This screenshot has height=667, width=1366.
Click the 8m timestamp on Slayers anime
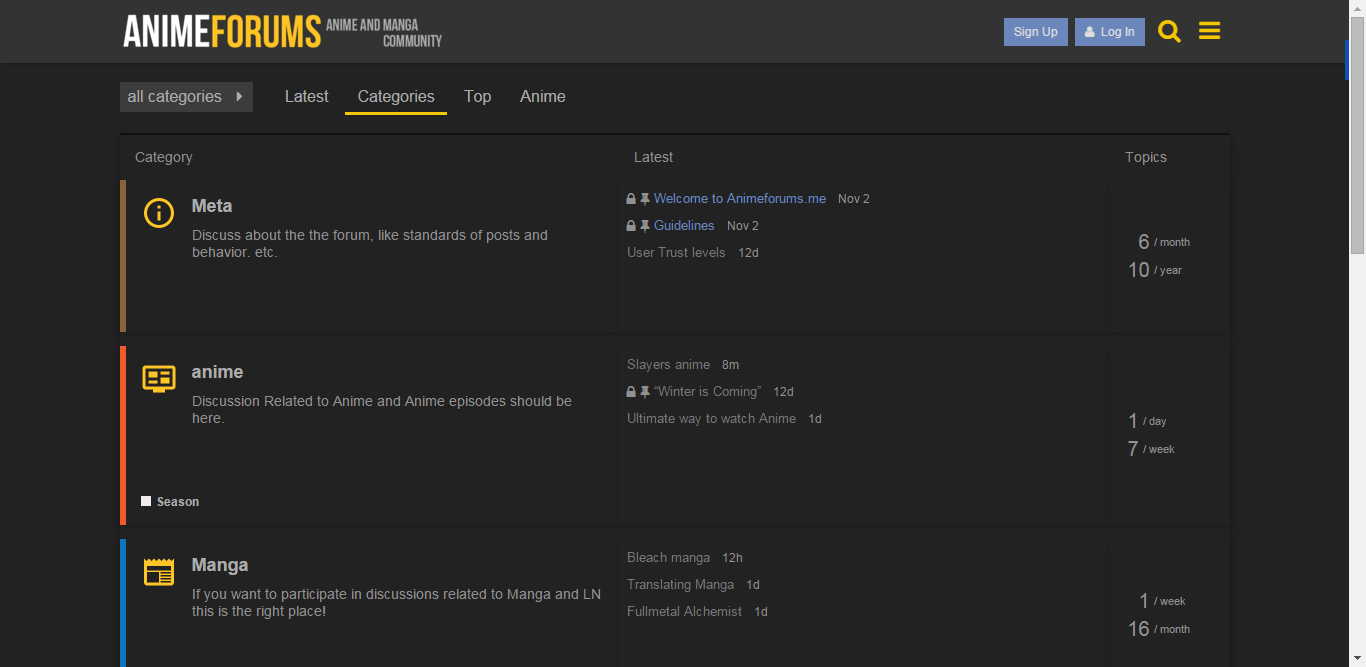731,365
